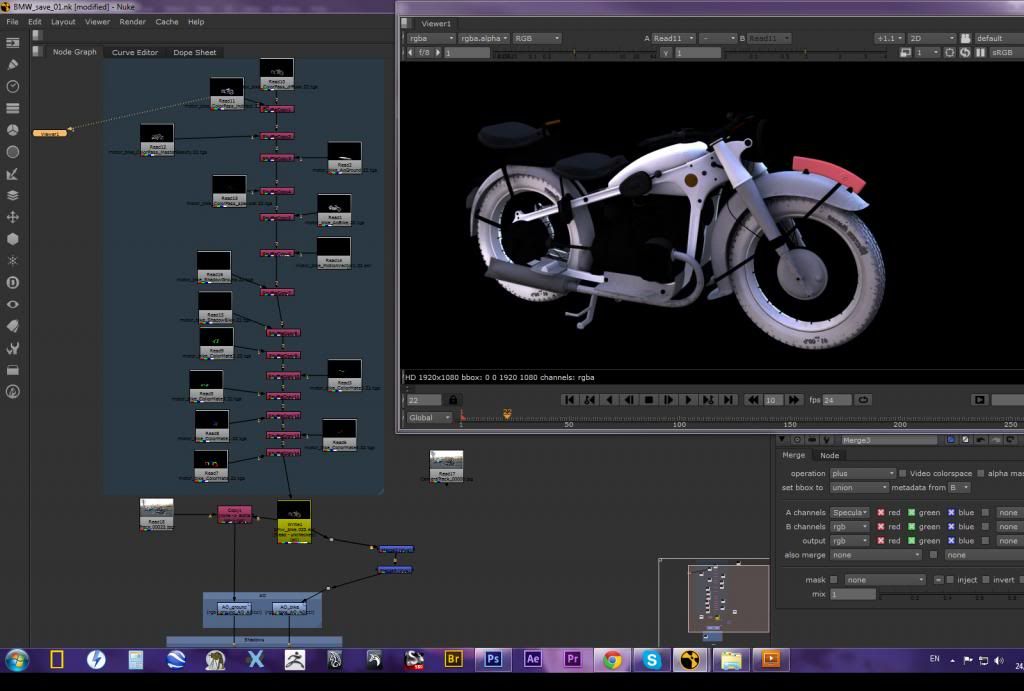Open the Cache menu
This screenshot has height=691, width=1024.
pyautogui.click(x=167, y=22)
